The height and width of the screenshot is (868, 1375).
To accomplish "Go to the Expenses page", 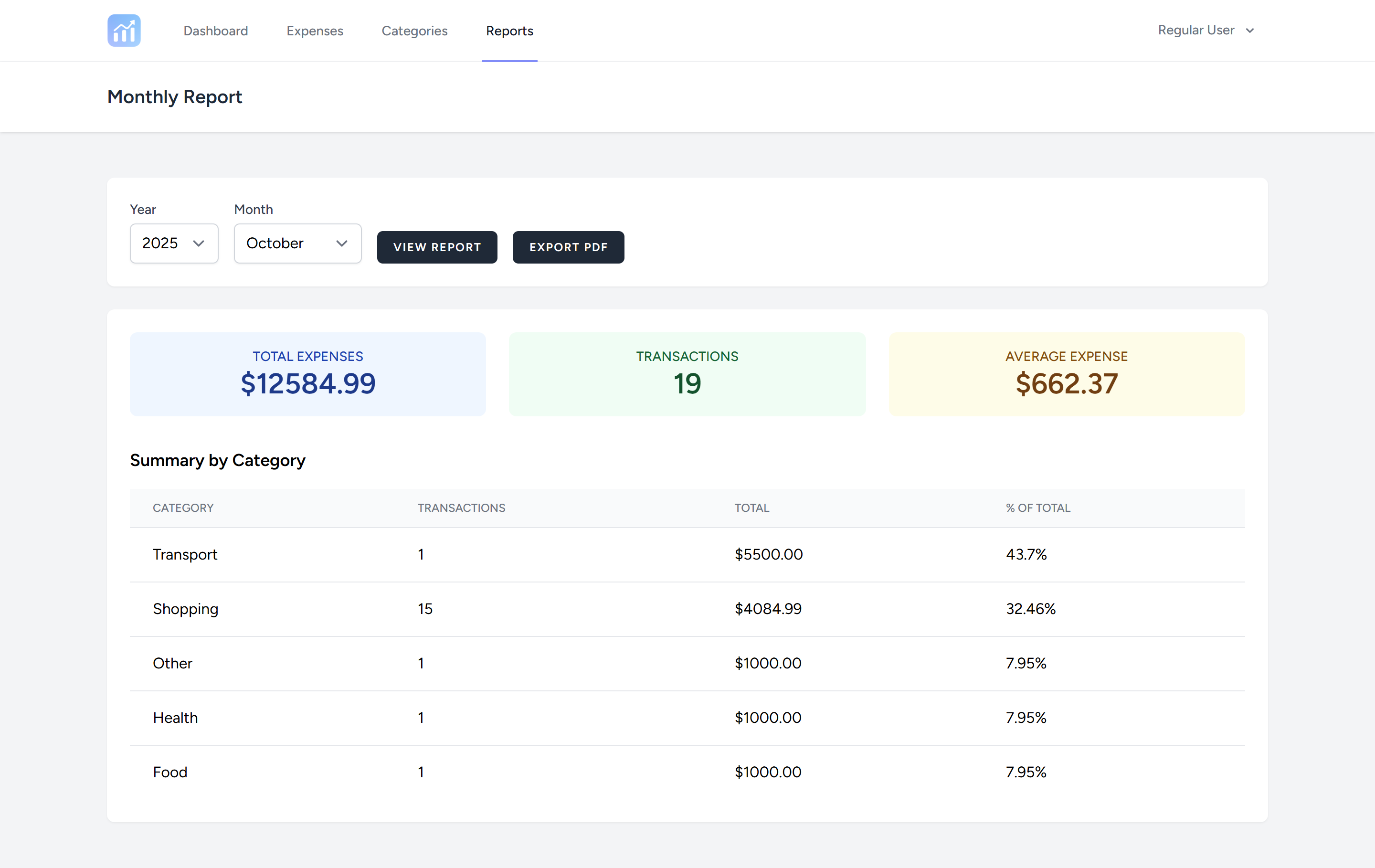I will point(315,31).
